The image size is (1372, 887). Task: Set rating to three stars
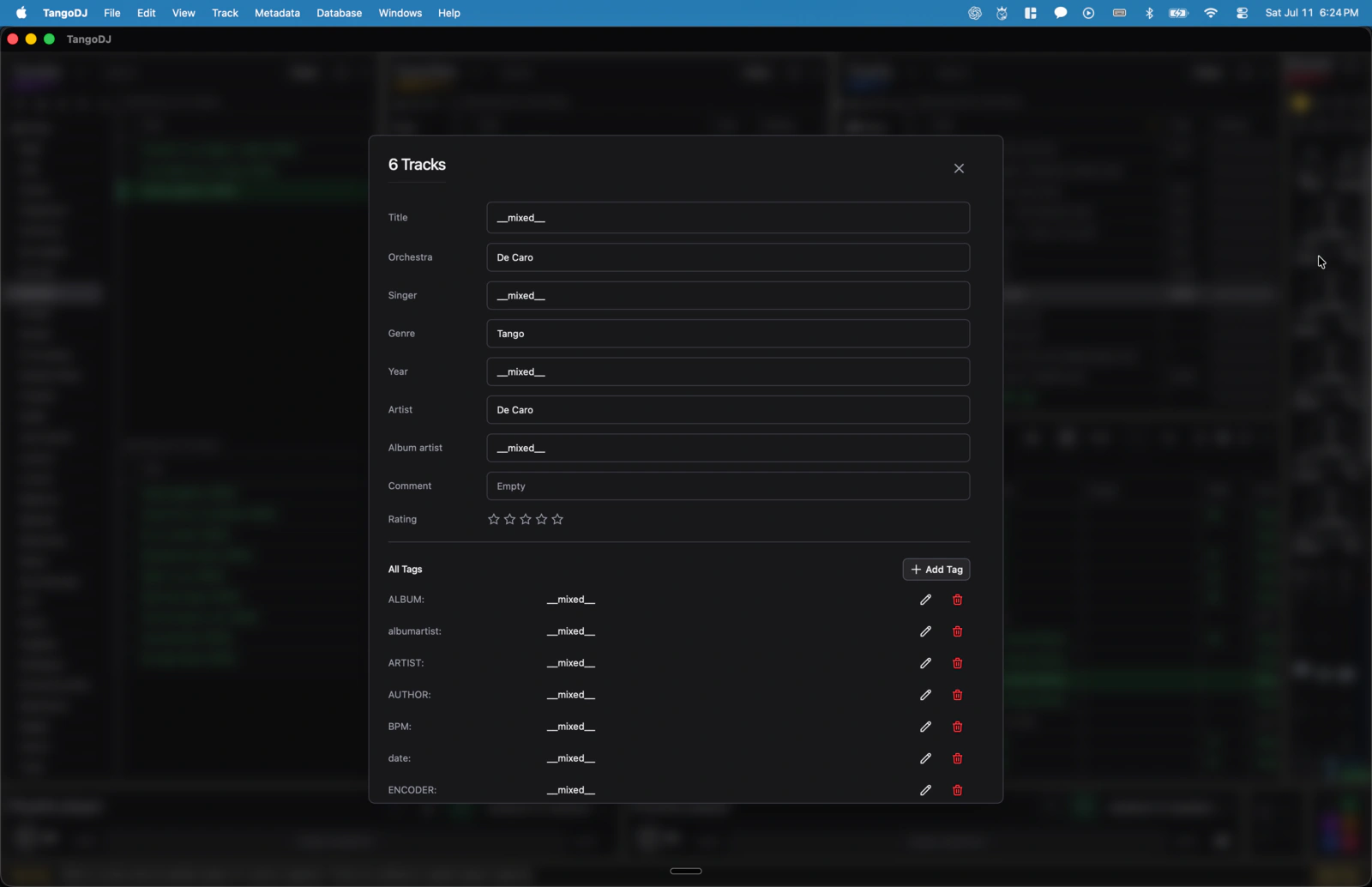pyautogui.click(x=526, y=519)
